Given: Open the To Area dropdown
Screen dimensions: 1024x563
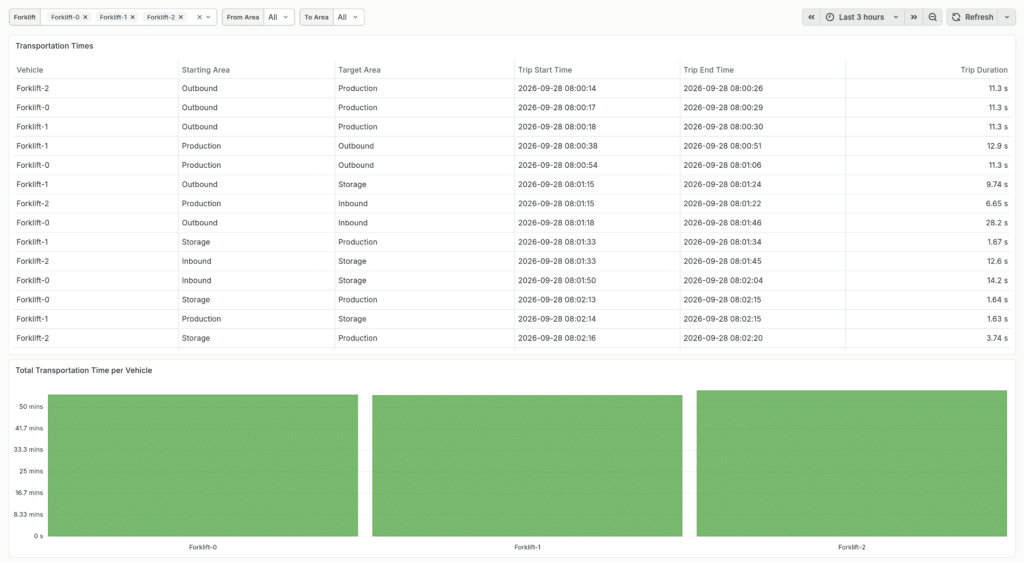Looking at the screenshot, I should click(349, 17).
